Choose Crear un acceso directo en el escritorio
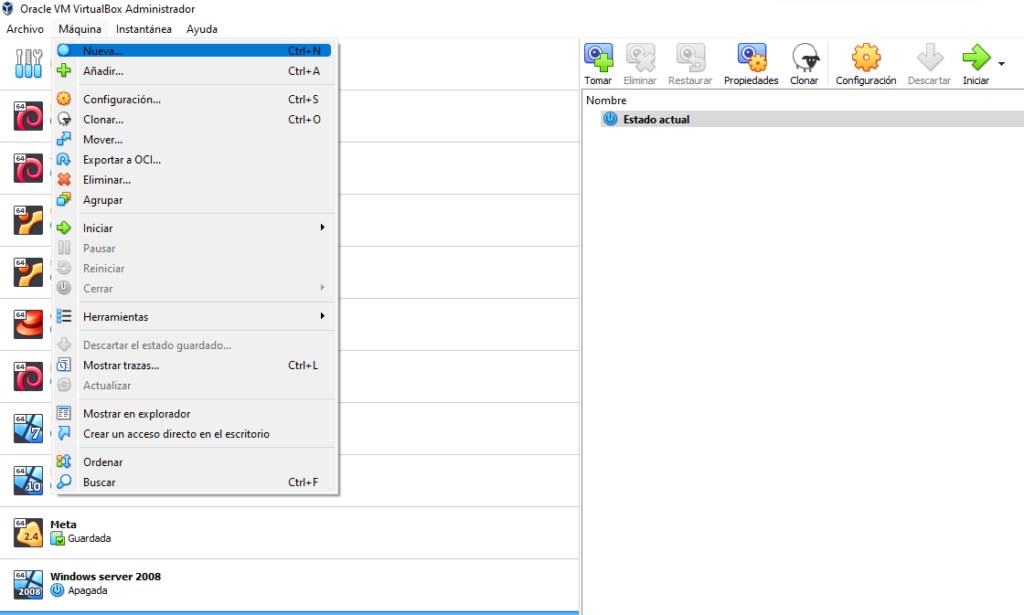This screenshot has width=1024, height=615. [x=193, y=434]
